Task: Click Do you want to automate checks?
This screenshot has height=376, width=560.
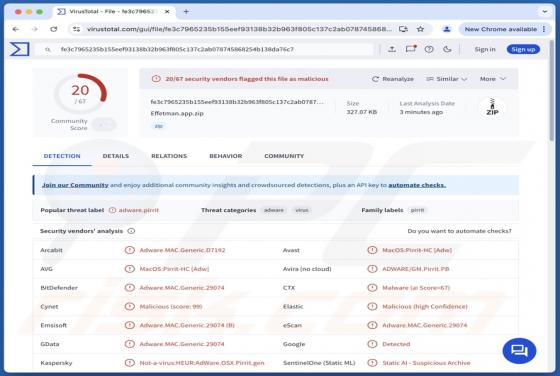Action: (459, 231)
